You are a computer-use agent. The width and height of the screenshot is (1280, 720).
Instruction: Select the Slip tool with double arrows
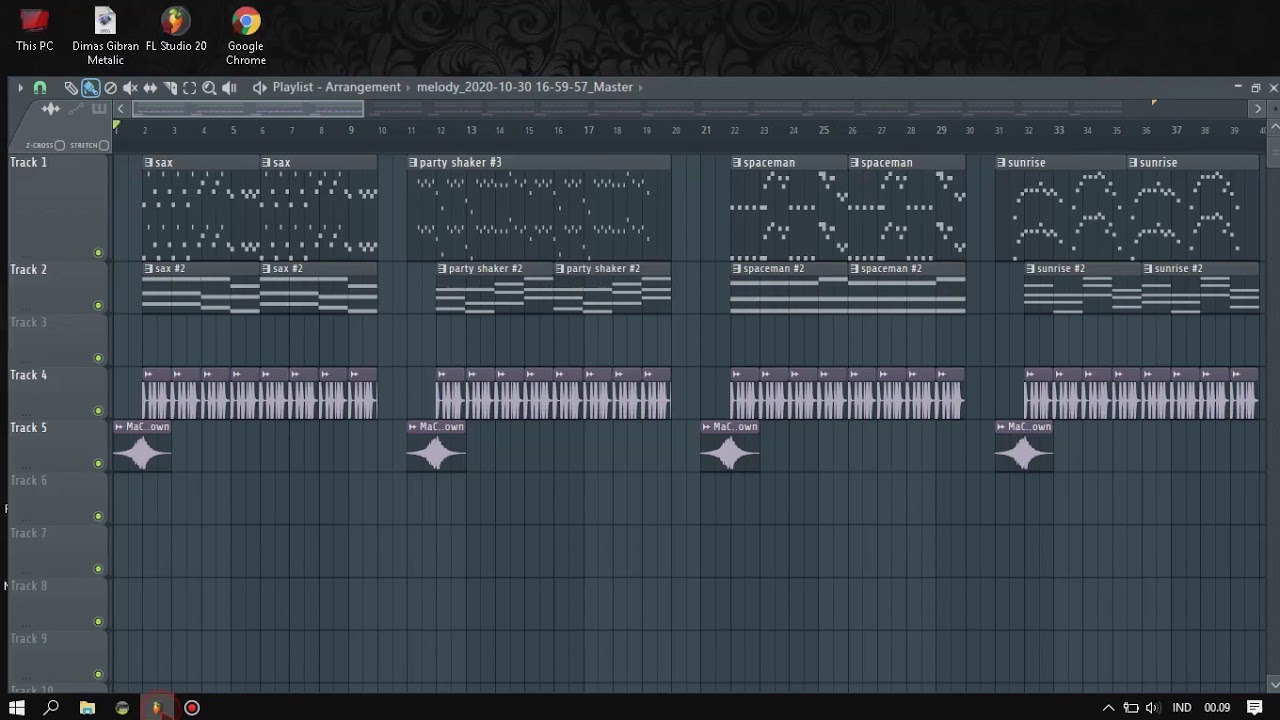point(150,88)
